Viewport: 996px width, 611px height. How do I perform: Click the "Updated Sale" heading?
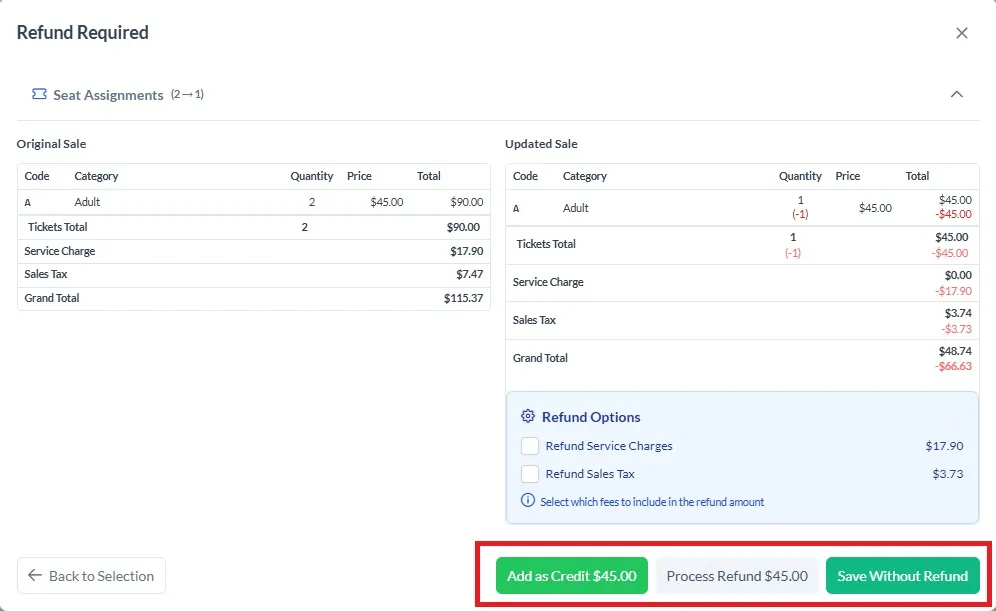tap(541, 144)
